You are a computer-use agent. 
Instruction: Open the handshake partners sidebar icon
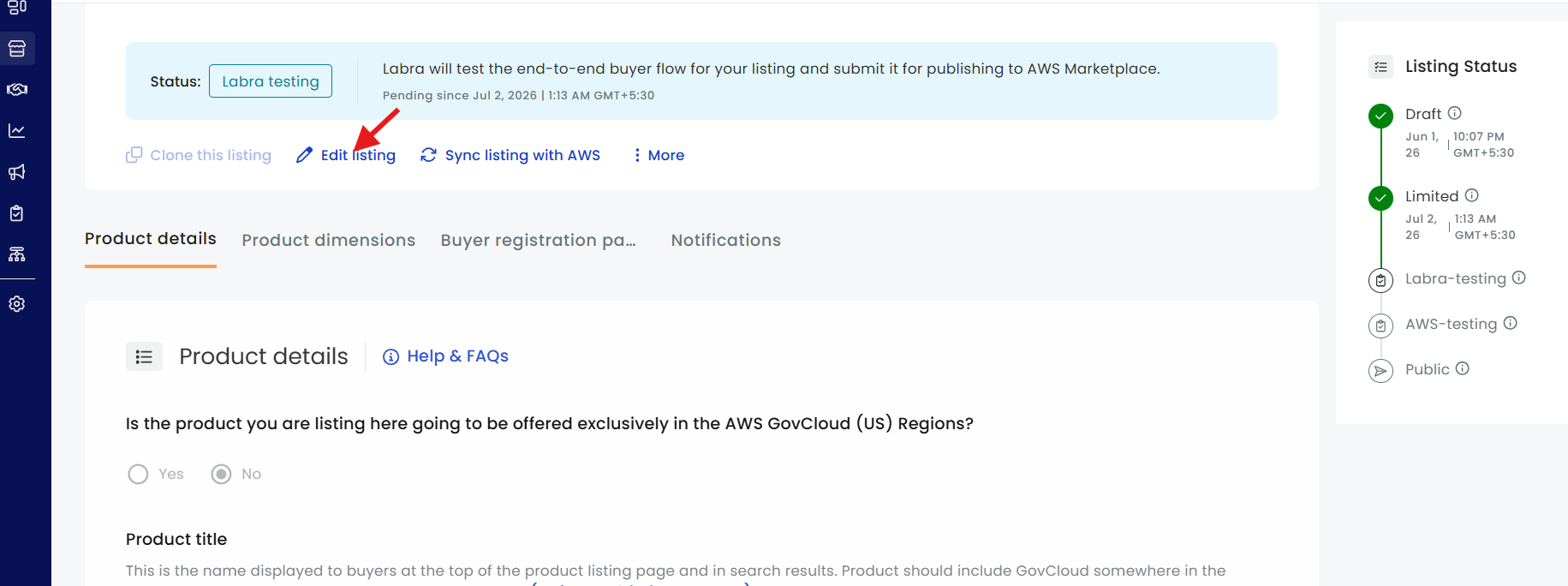(x=17, y=89)
